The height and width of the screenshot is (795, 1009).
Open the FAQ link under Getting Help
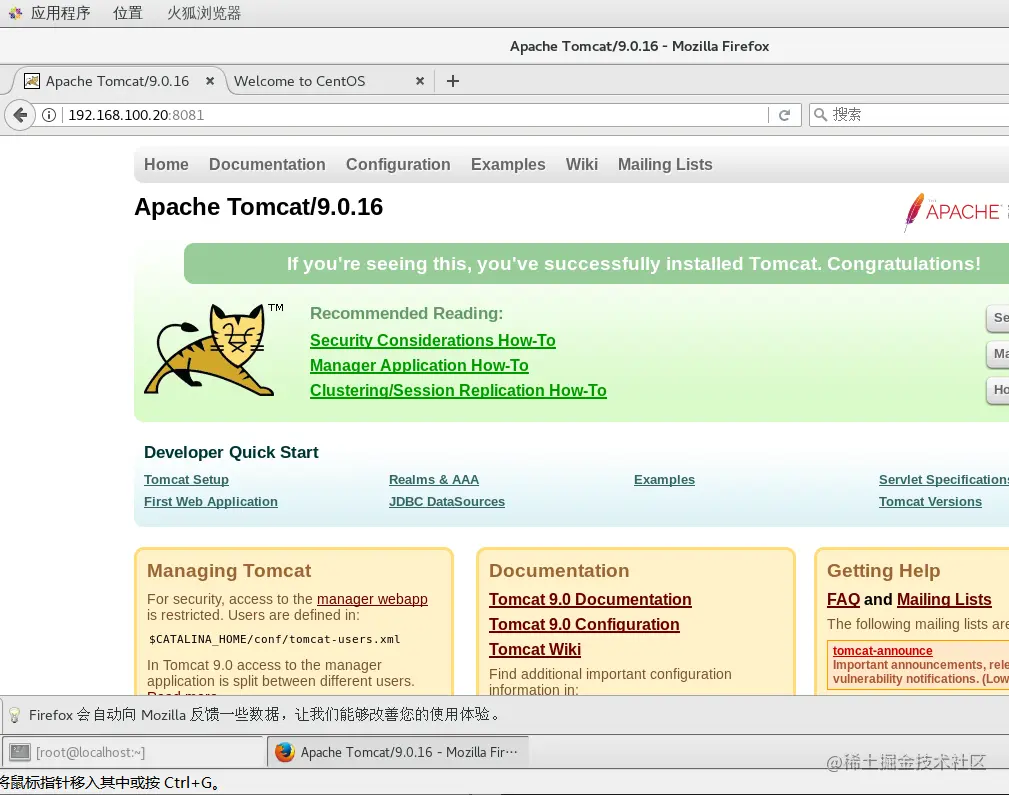[x=844, y=599]
